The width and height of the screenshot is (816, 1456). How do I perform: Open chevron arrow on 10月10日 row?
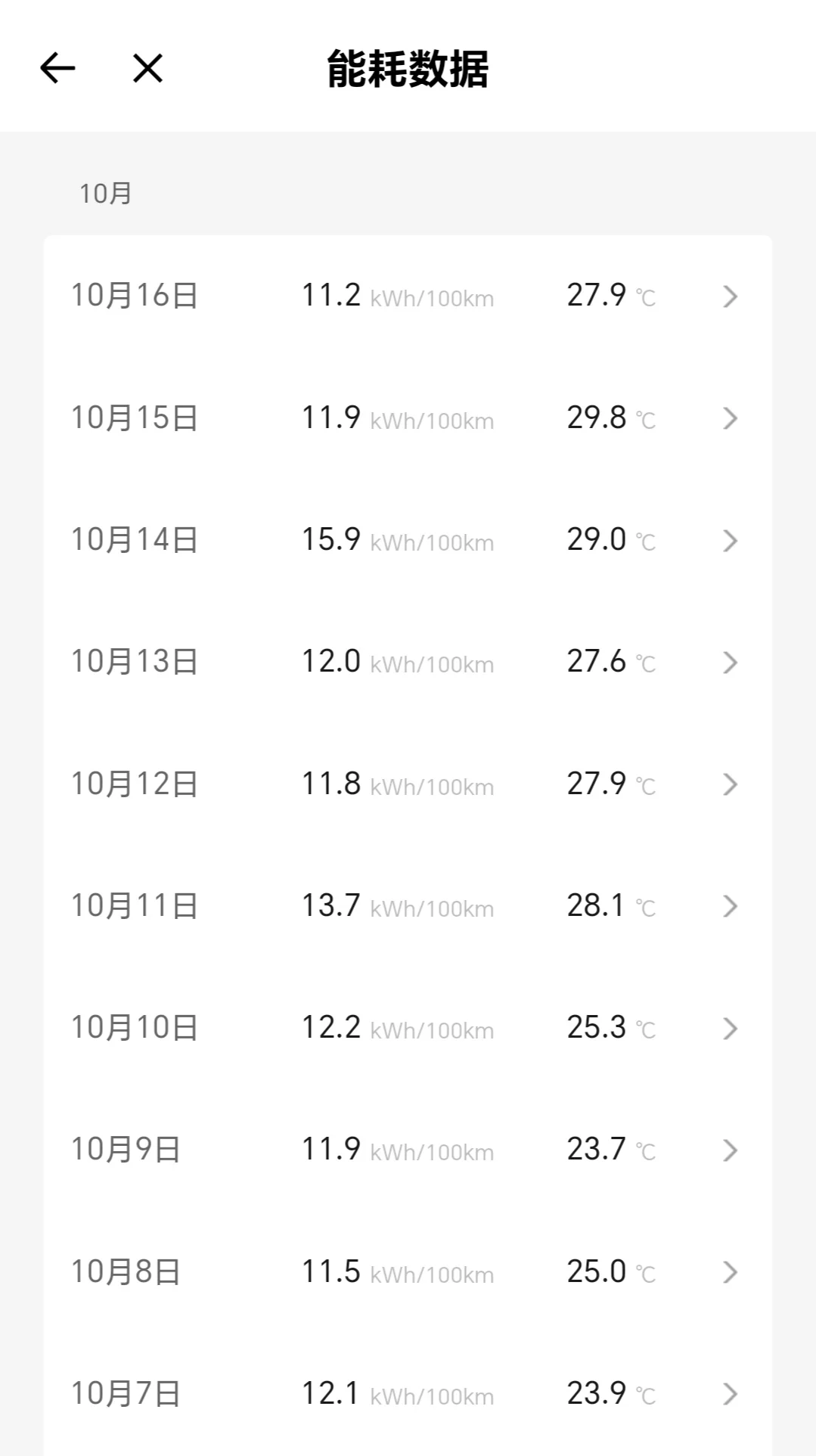click(730, 1029)
